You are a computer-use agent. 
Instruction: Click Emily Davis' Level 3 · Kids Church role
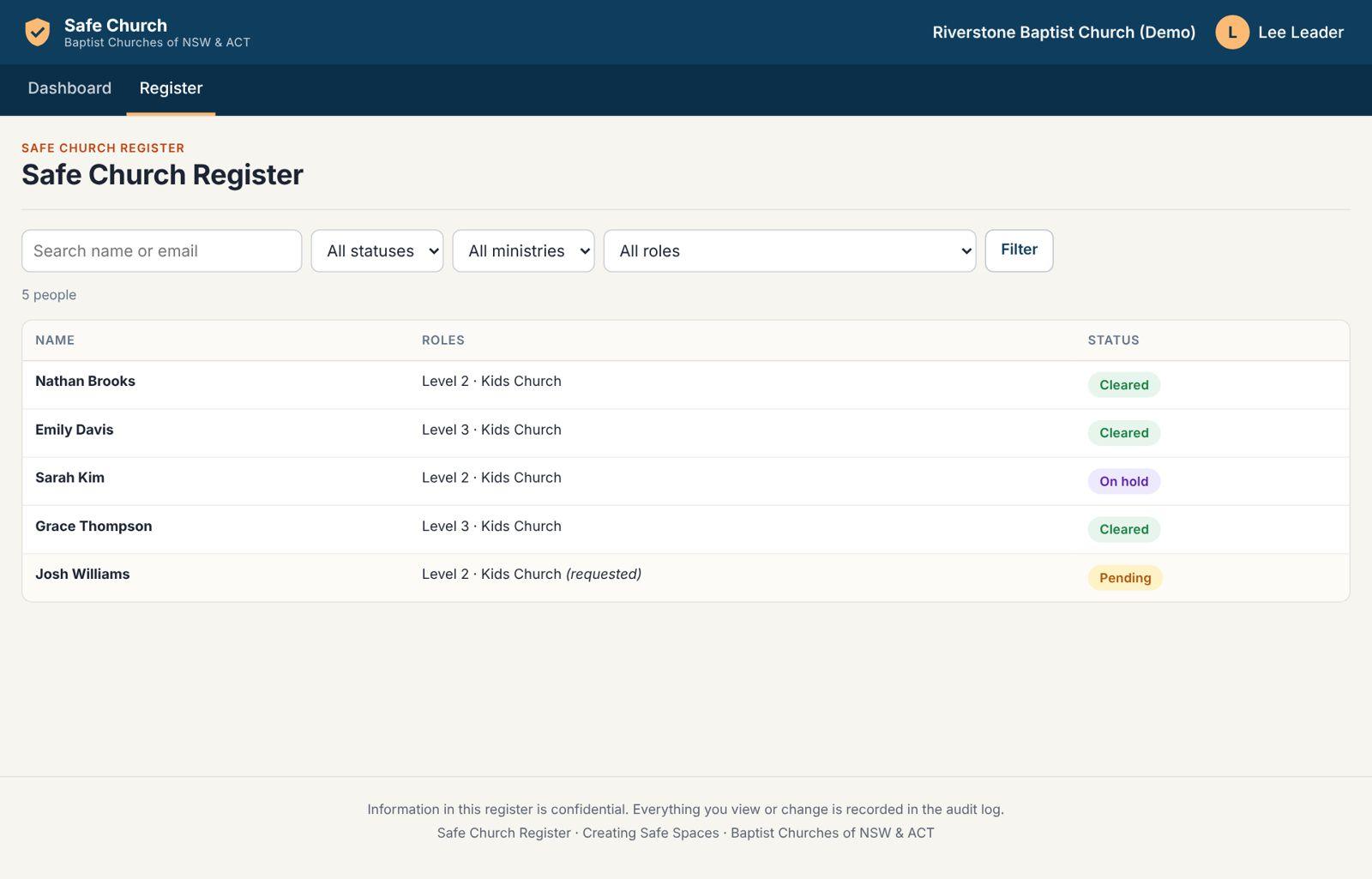point(491,430)
